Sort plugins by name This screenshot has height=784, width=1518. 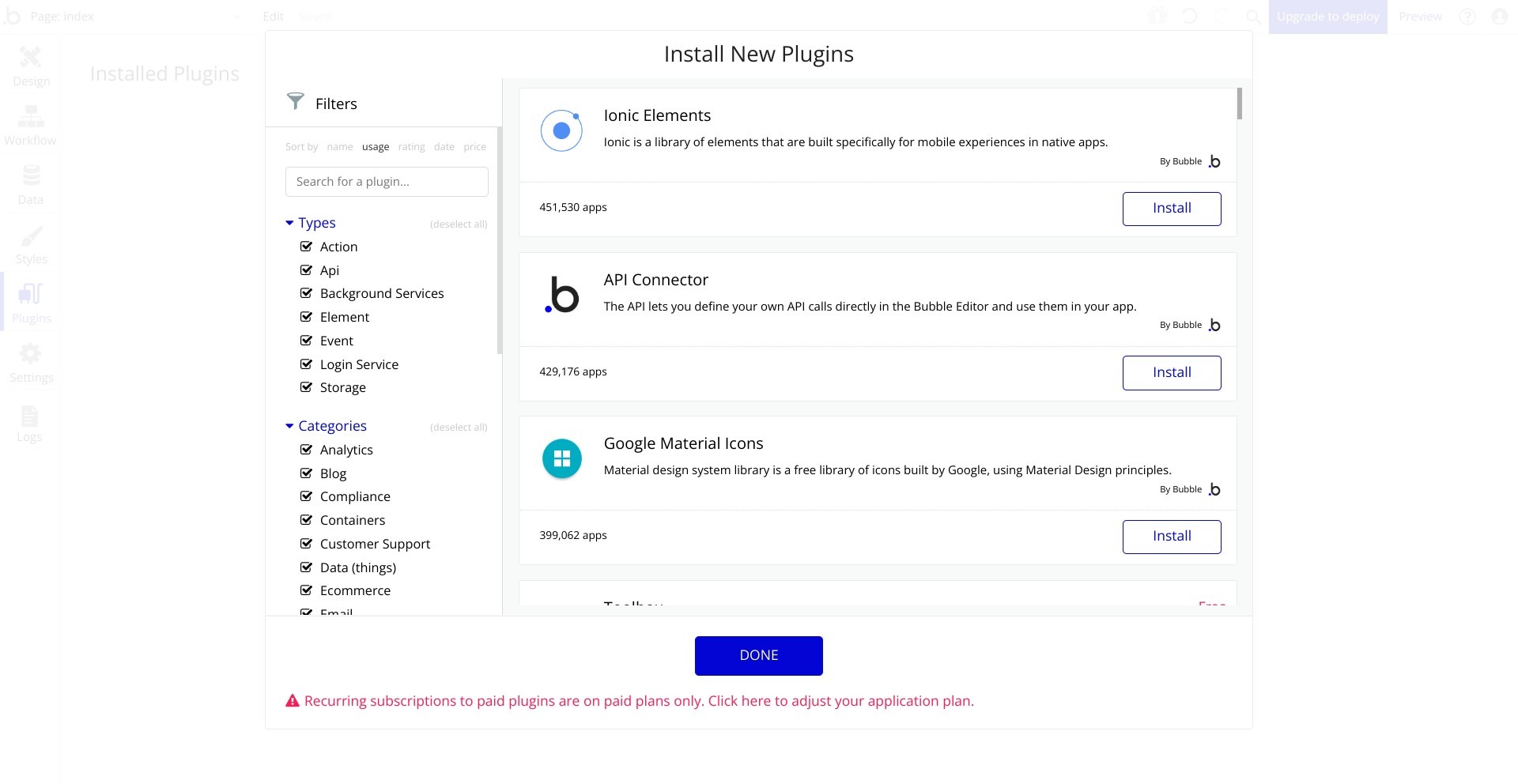340,147
